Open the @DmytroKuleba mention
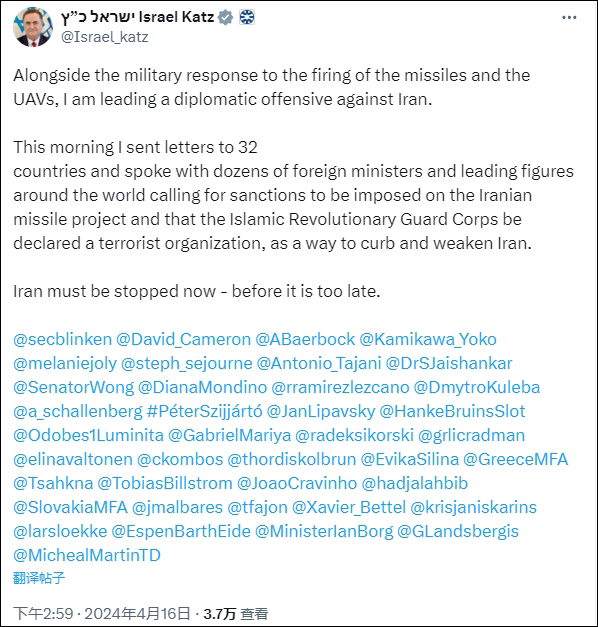The width and height of the screenshot is (598, 627). coord(477,387)
